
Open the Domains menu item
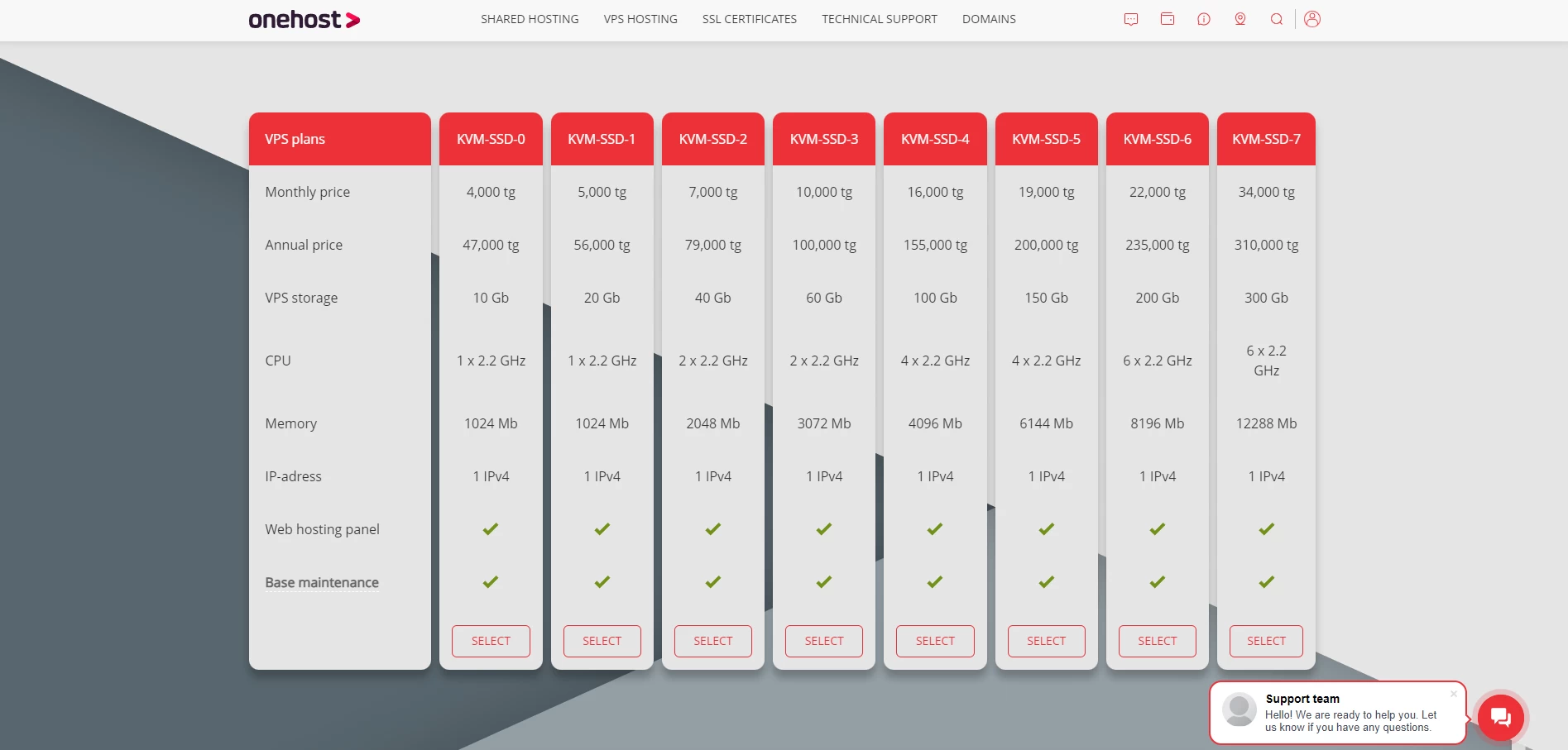click(989, 19)
